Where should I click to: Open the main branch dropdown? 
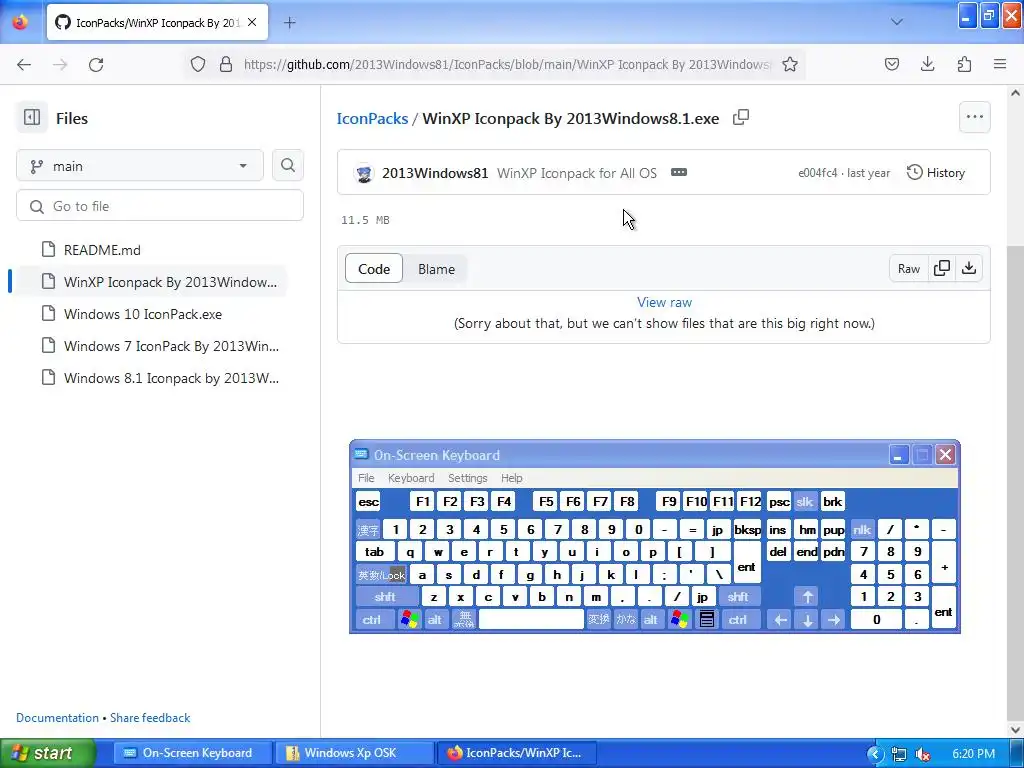click(x=140, y=166)
